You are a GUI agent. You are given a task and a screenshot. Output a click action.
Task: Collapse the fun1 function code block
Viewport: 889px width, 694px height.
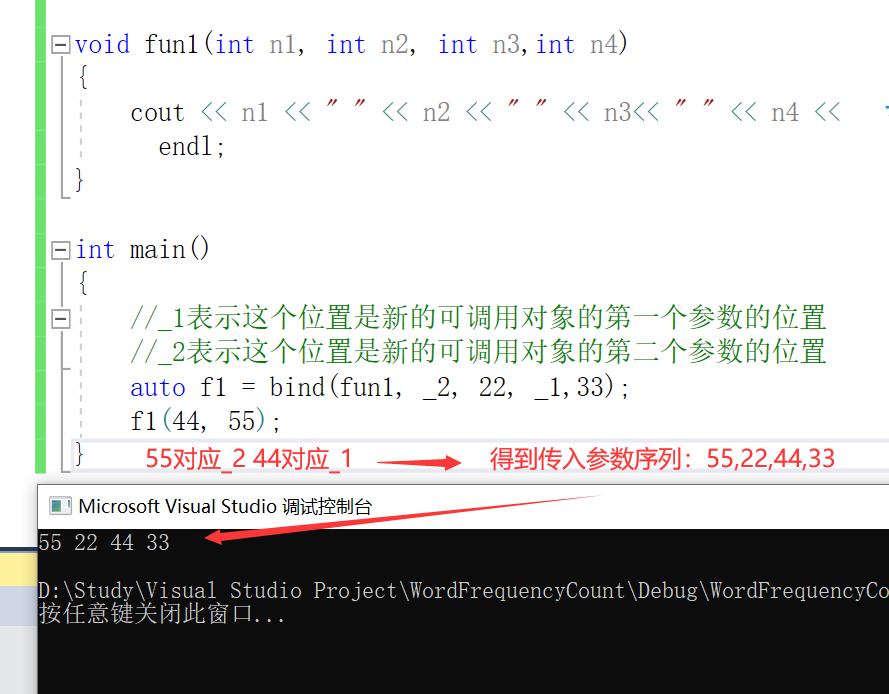(x=61, y=44)
